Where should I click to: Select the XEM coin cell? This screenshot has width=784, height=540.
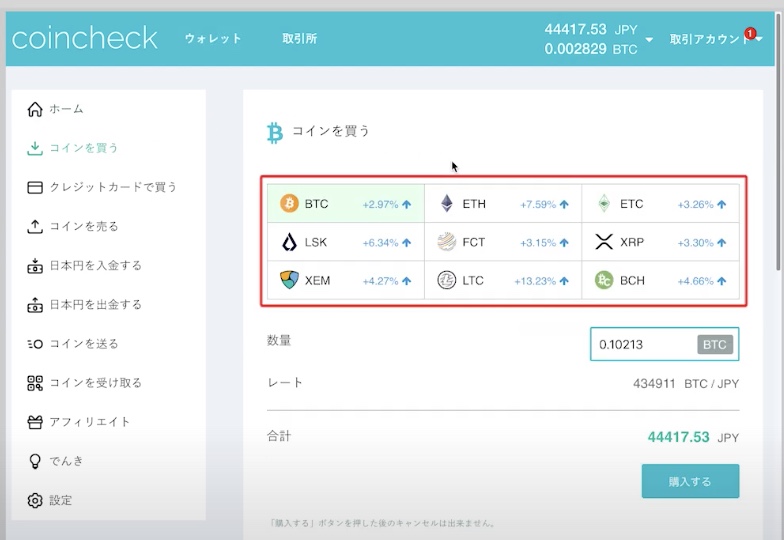pyautogui.click(x=346, y=280)
